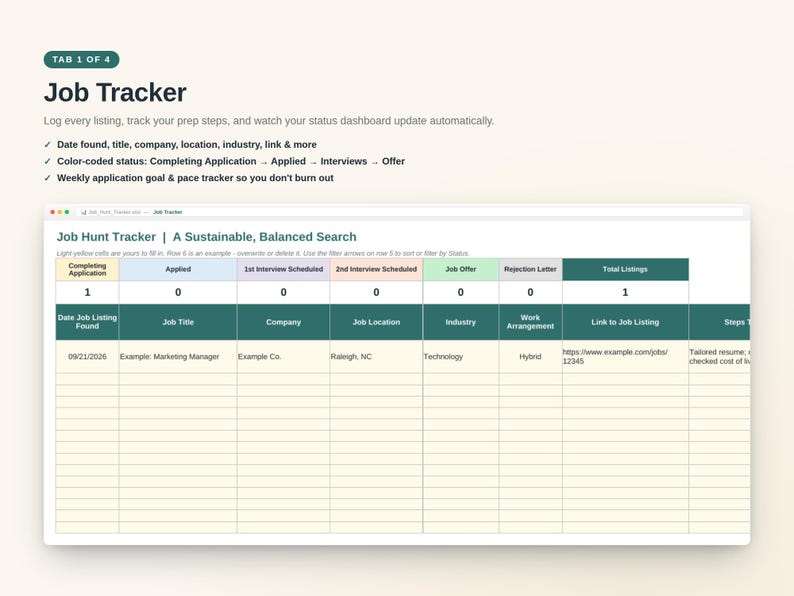Select the 'Hybrid' cell
Viewport: 794px width, 596px height.
tap(530, 356)
